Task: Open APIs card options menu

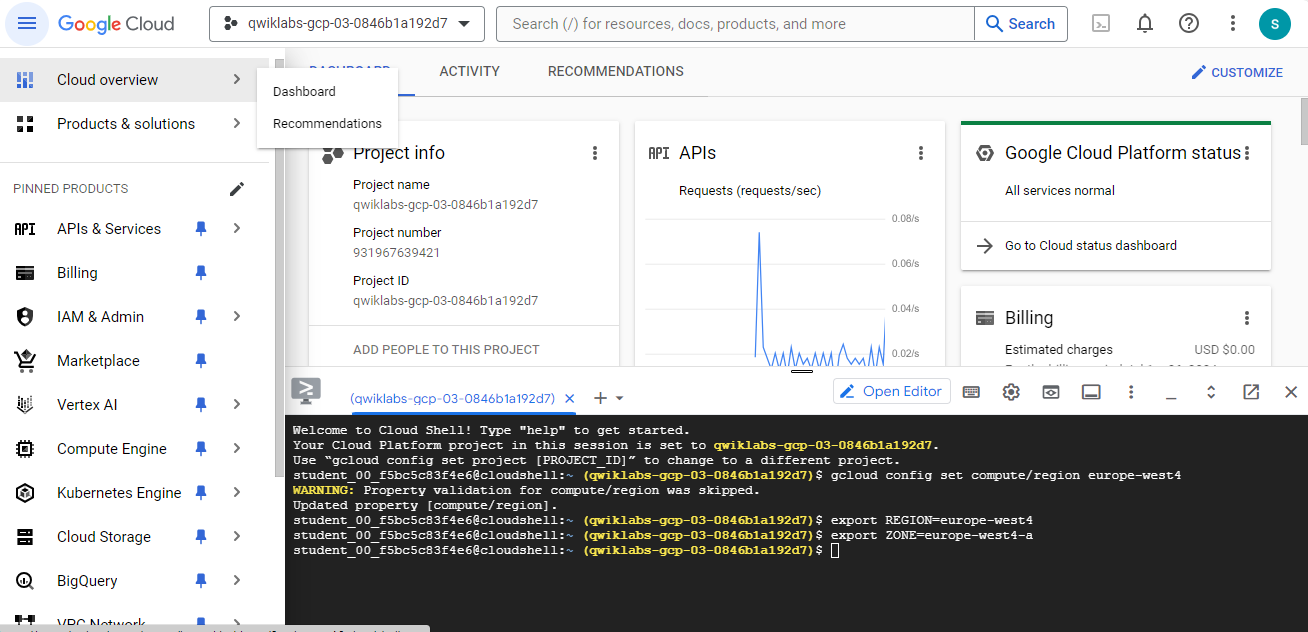Action: pyautogui.click(x=921, y=153)
